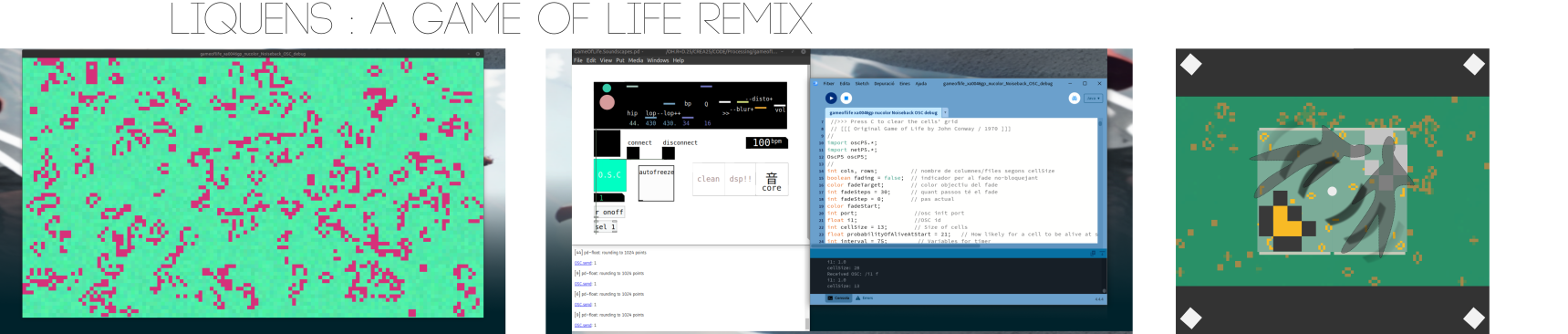Click the connect bang box
The height and width of the screenshot is (334, 1568).
coord(633,153)
